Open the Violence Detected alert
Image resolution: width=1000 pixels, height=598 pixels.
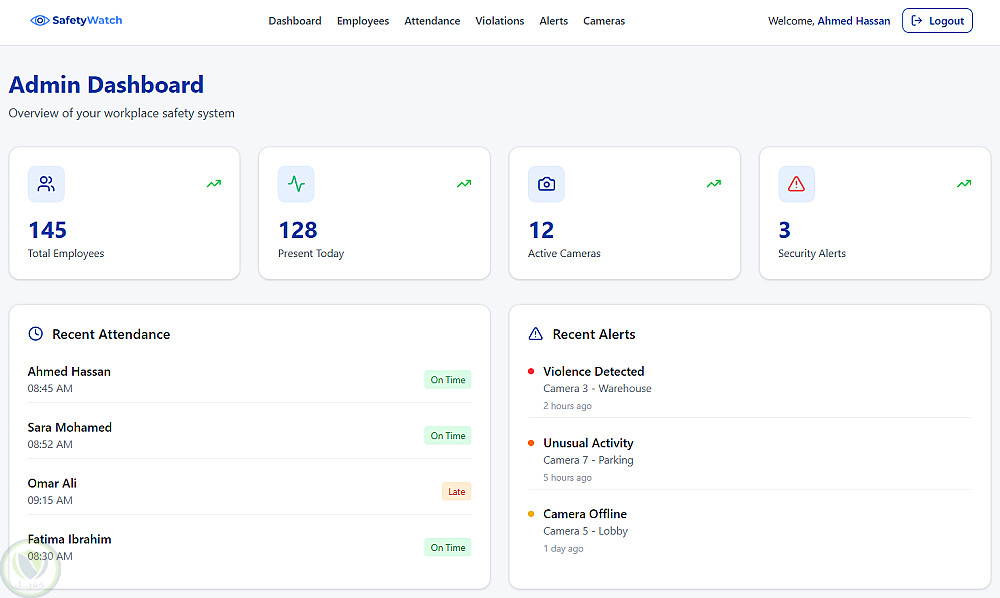[594, 371]
